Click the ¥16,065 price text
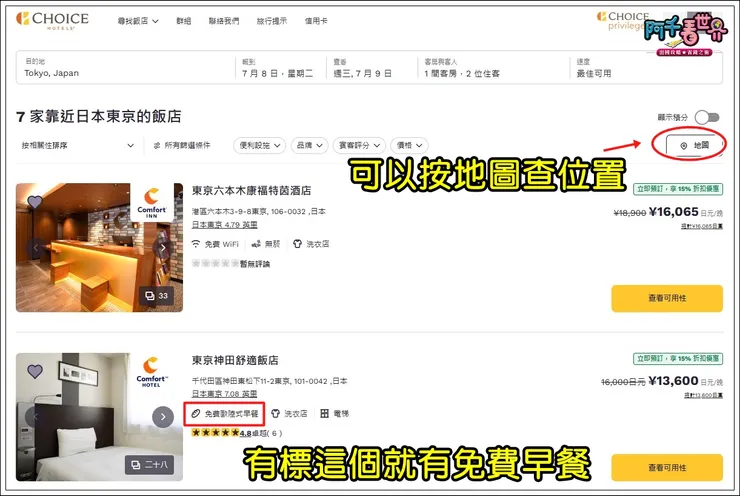740x496 pixels. (x=673, y=212)
